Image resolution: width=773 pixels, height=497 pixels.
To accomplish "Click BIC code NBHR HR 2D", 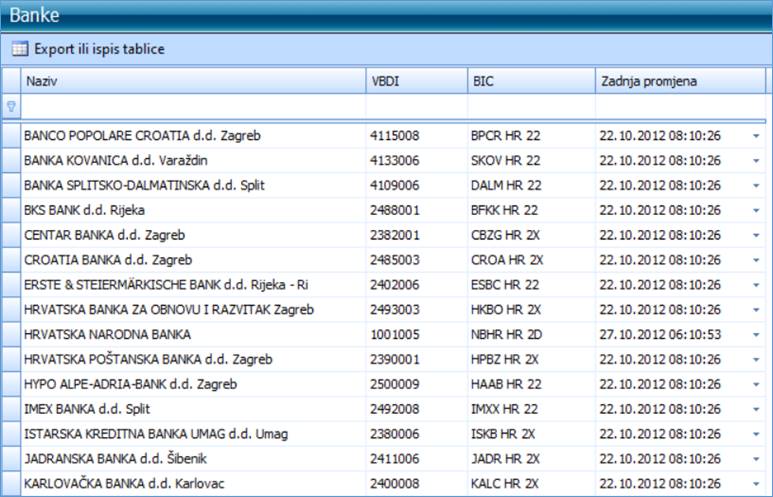I will click(x=506, y=334).
